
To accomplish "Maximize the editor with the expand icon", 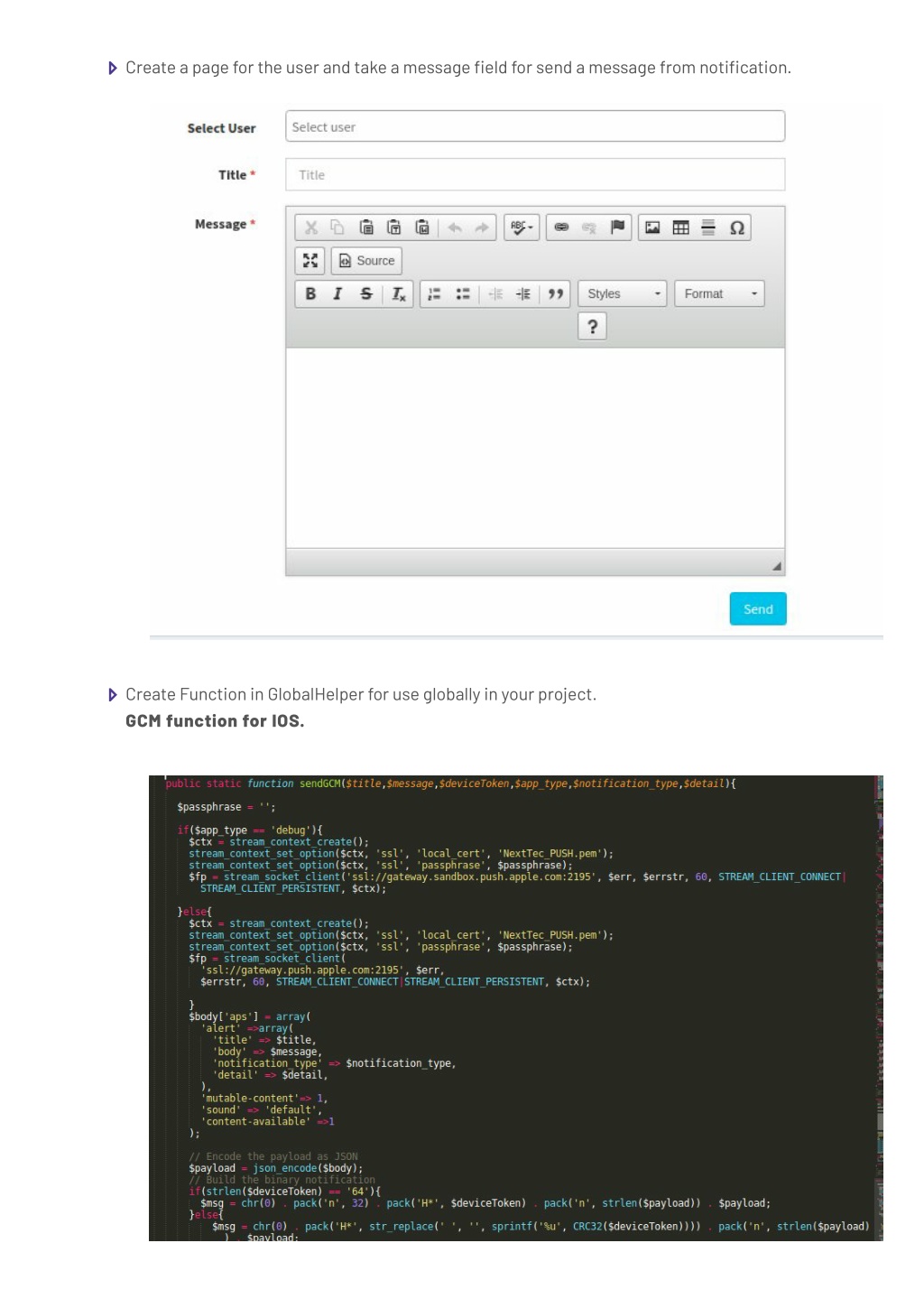I will pos(310,261).
